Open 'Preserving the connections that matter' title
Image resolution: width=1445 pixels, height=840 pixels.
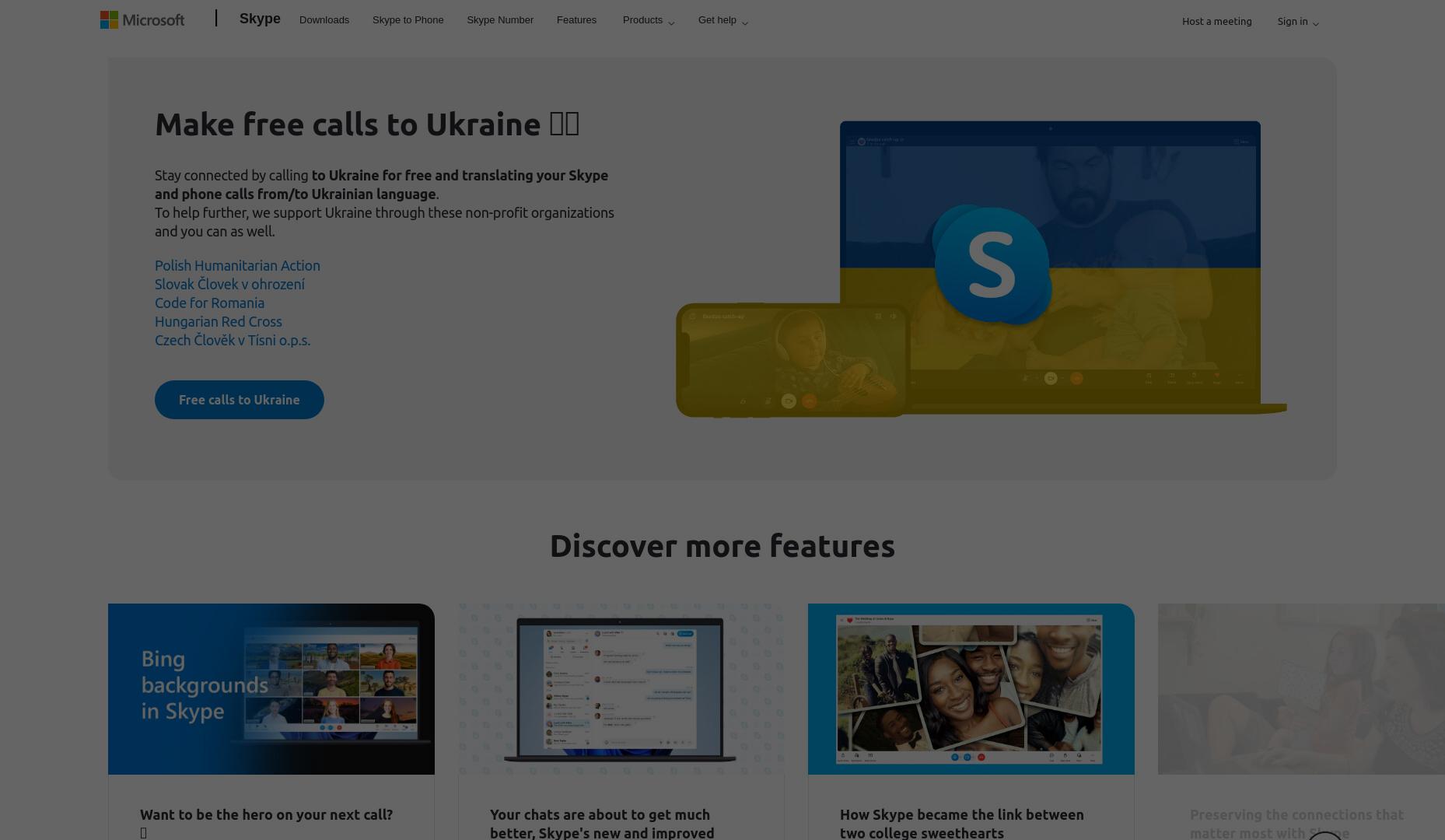pyautogui.click(x=1296, y=824)
